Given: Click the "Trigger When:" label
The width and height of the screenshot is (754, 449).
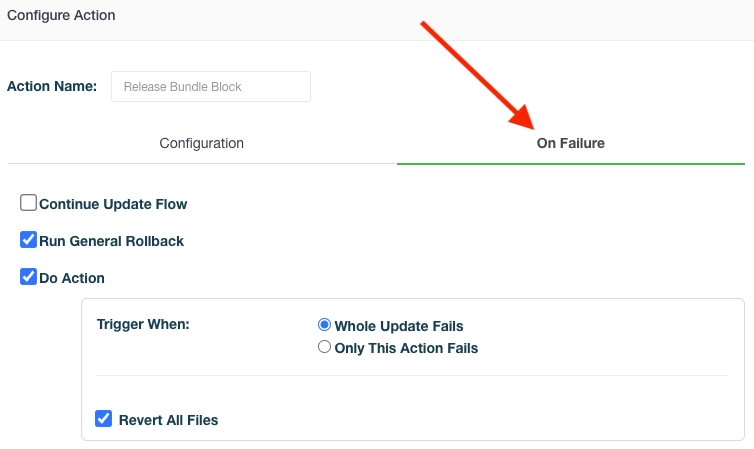Looking at the screenshot, I should point(143,325).
